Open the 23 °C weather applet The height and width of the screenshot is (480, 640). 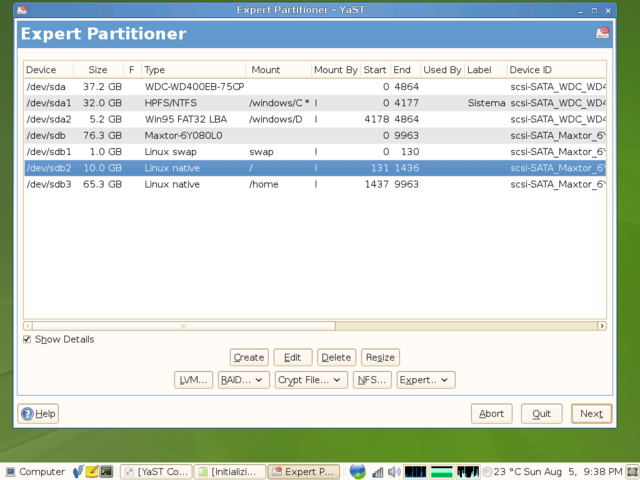[502, 472]
